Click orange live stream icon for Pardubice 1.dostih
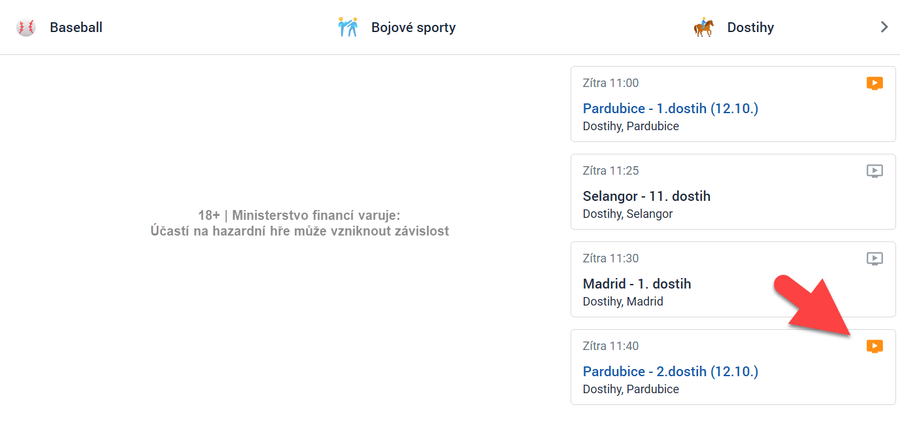 pyautogui.click(x=875, y=83)
